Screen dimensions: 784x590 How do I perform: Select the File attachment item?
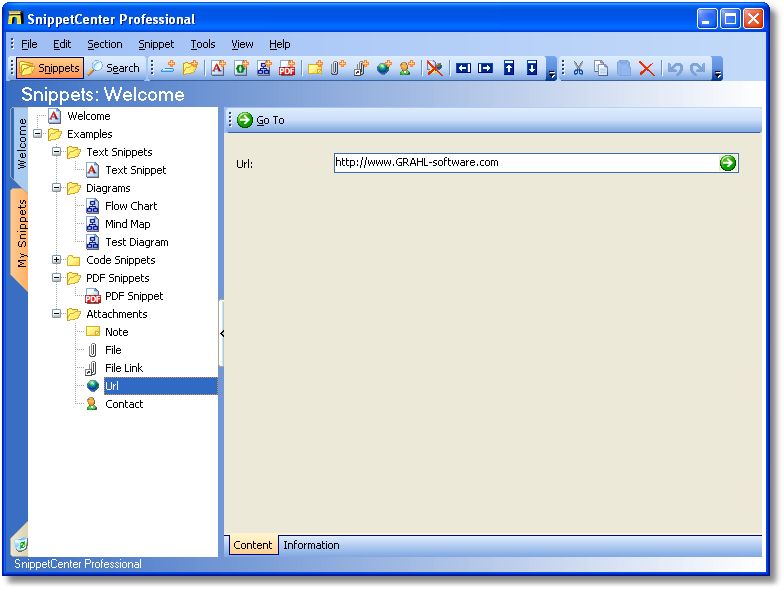[113, 350]
